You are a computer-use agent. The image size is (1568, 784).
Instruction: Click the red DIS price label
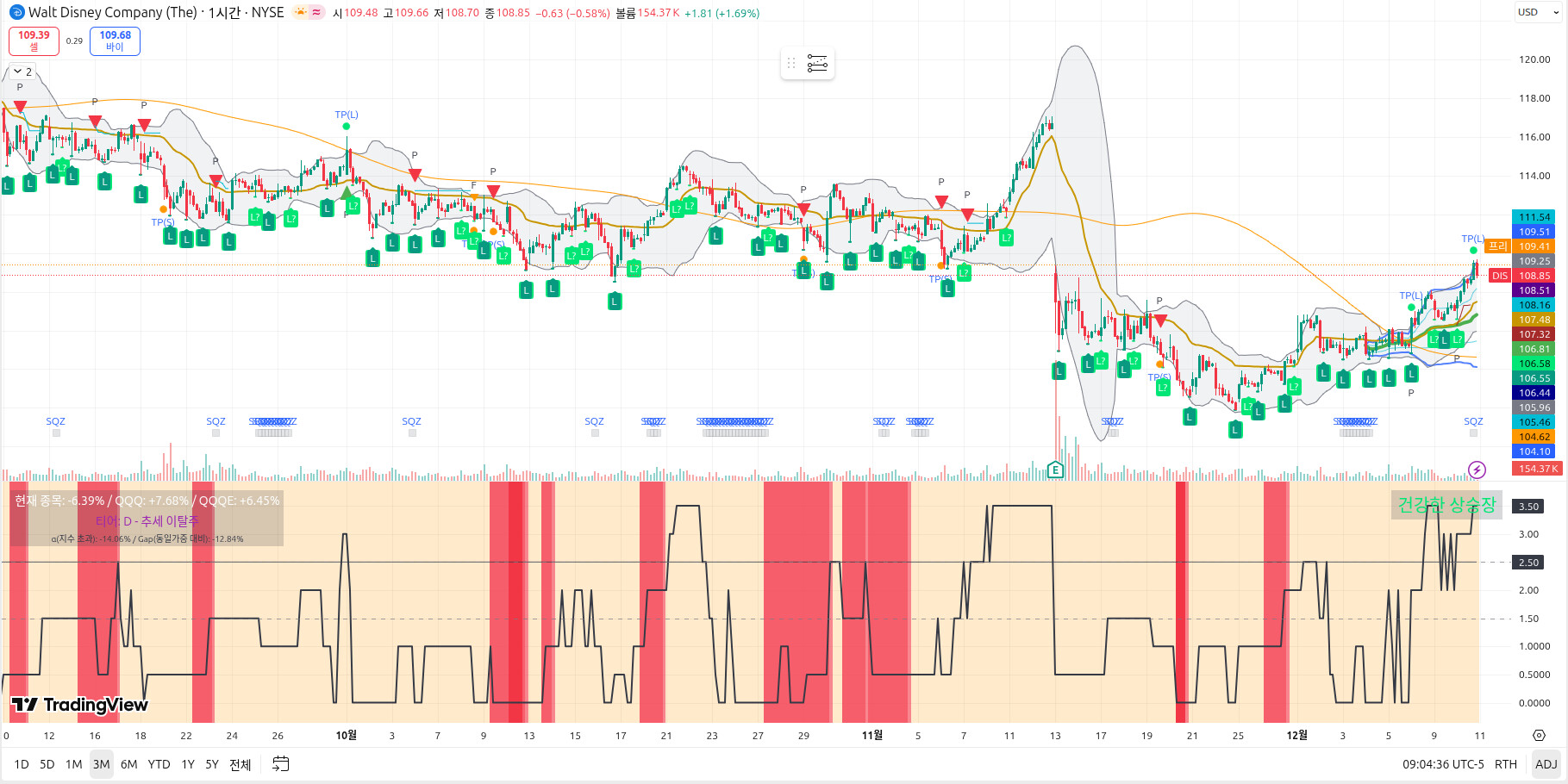[1500, 276]
